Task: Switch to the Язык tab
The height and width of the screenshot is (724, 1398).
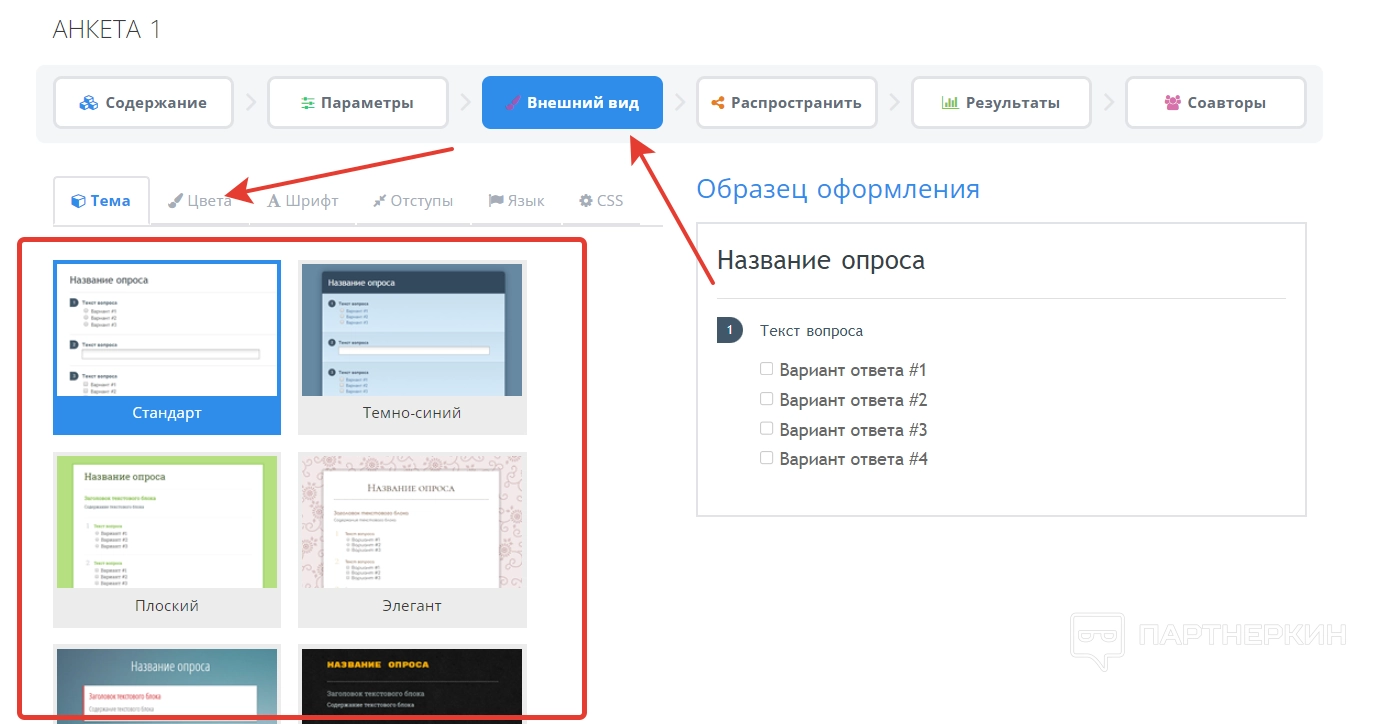Action: coord(516,201)
